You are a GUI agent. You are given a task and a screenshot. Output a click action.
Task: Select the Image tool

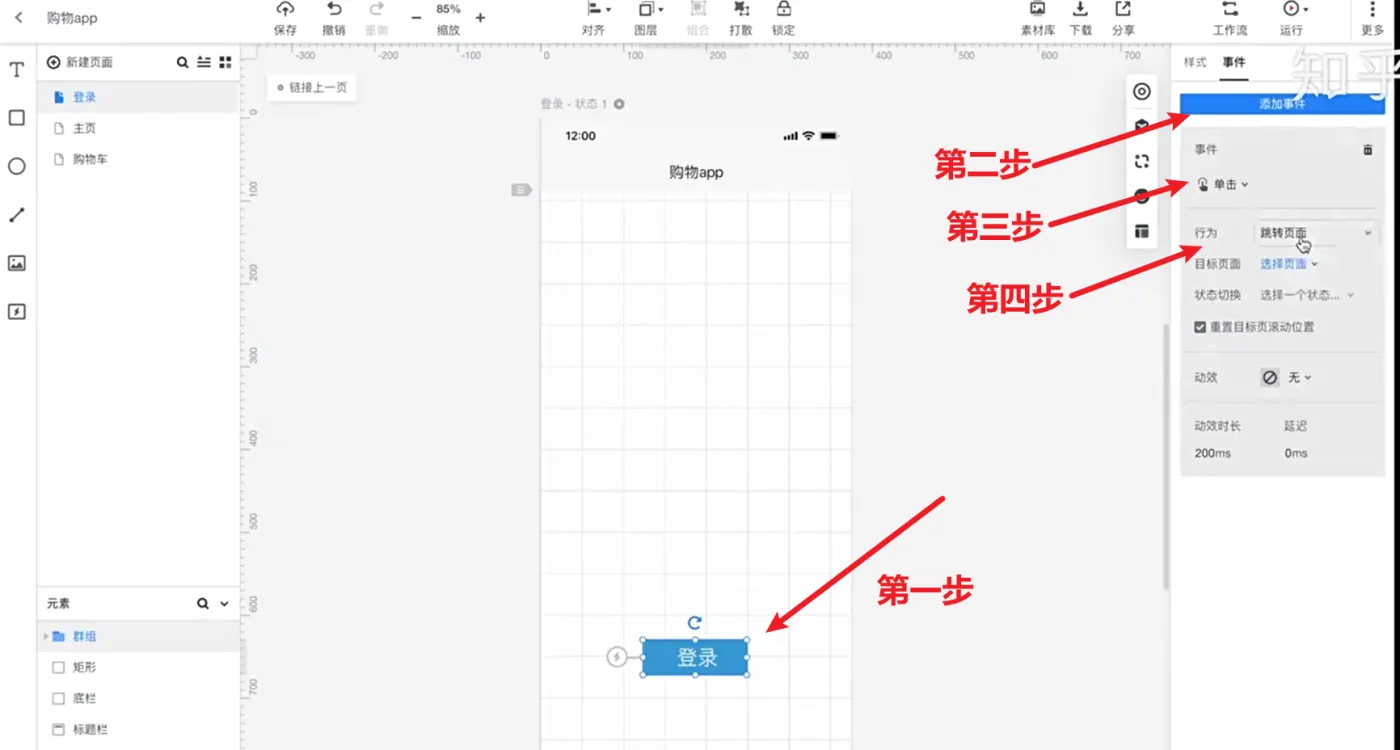coord(16,263)
